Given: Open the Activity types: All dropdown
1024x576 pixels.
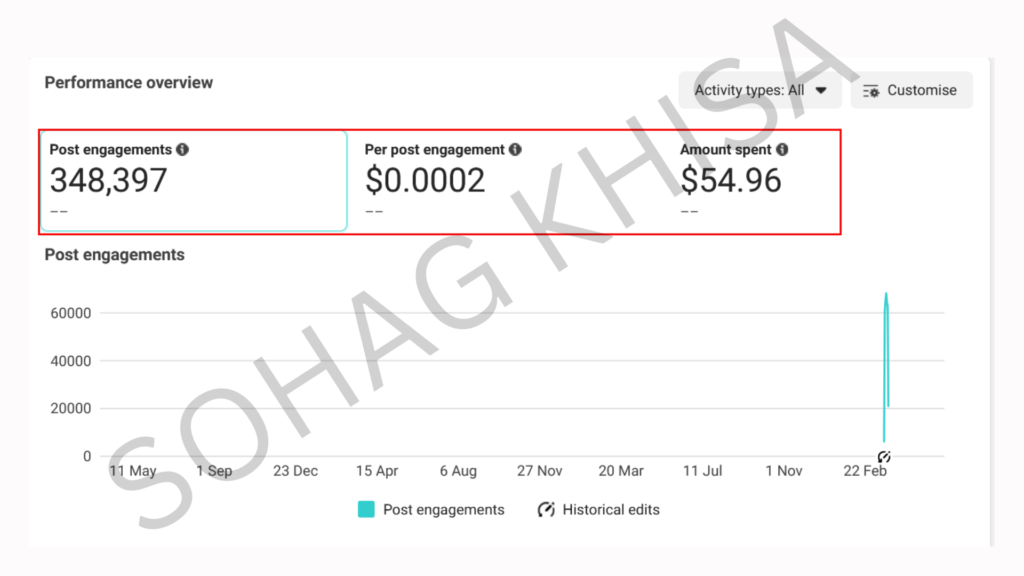Looking at the screenshot, I should tap(760, 90).
